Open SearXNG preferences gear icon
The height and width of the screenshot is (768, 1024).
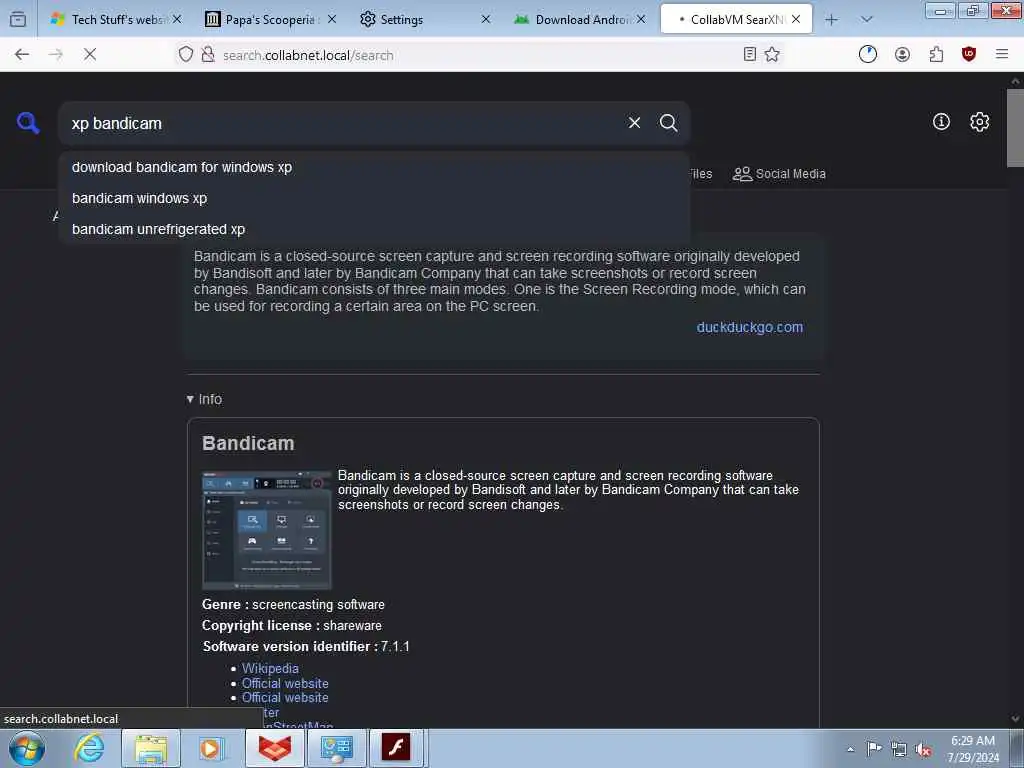(x=980, y=121)
